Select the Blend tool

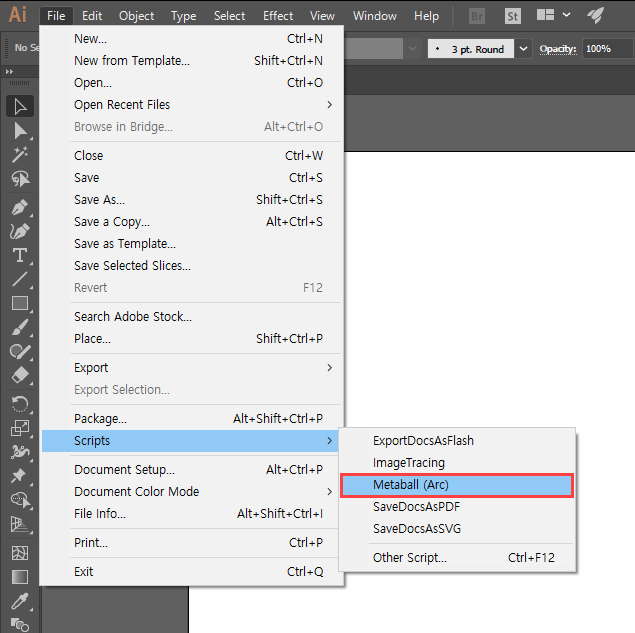tap(20, 624)
